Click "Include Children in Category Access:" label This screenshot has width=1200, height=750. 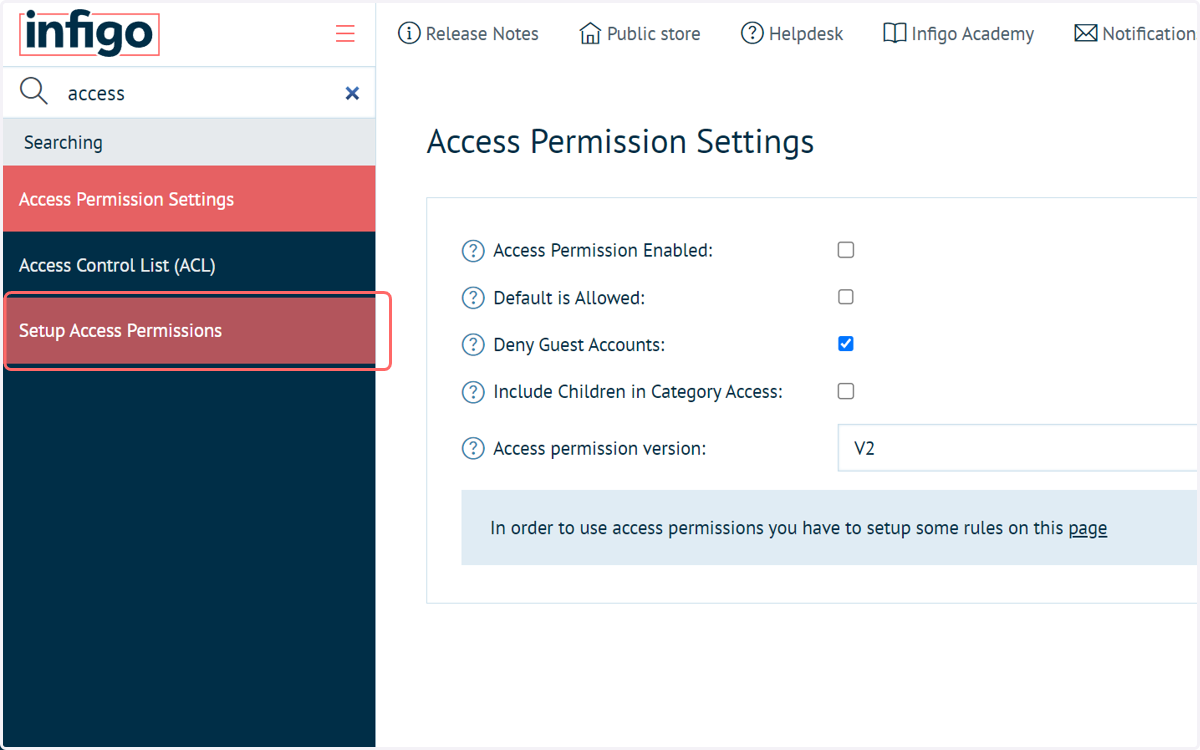[638, 392]
